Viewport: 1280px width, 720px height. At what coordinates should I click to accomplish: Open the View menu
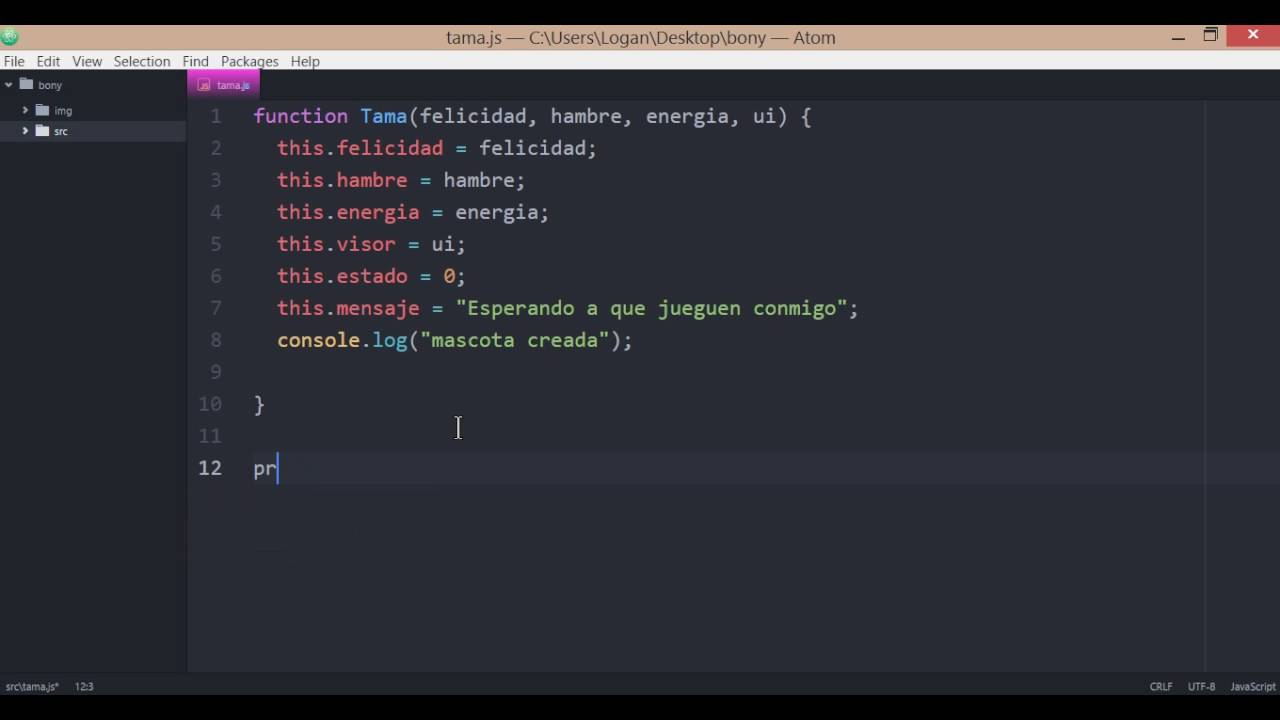[x=87, y=61]
